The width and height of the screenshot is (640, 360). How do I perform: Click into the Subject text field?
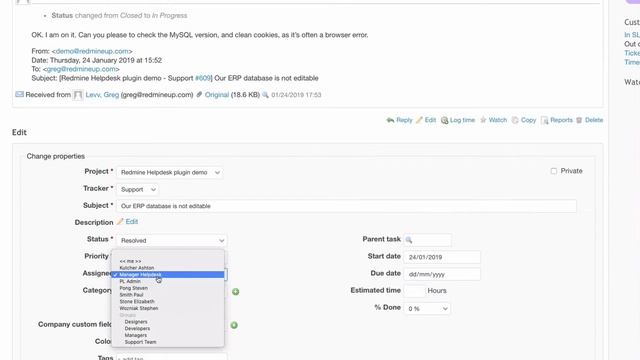coord(347,206)
